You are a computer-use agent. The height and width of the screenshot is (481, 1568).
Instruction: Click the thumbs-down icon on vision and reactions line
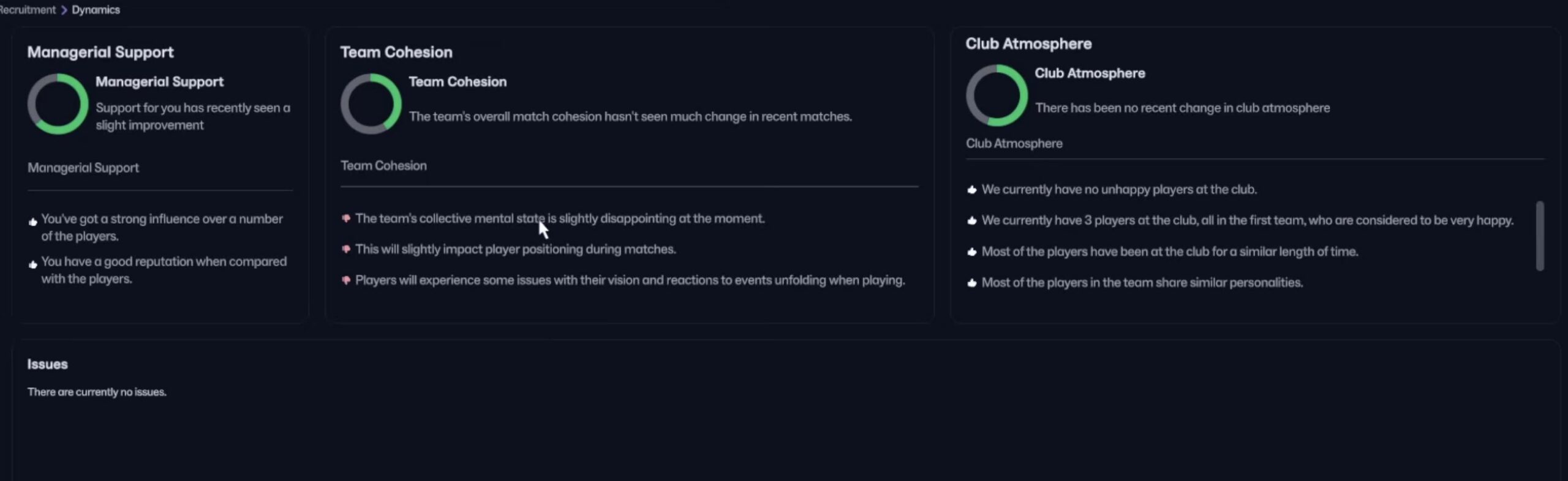(x=346, y=280)
